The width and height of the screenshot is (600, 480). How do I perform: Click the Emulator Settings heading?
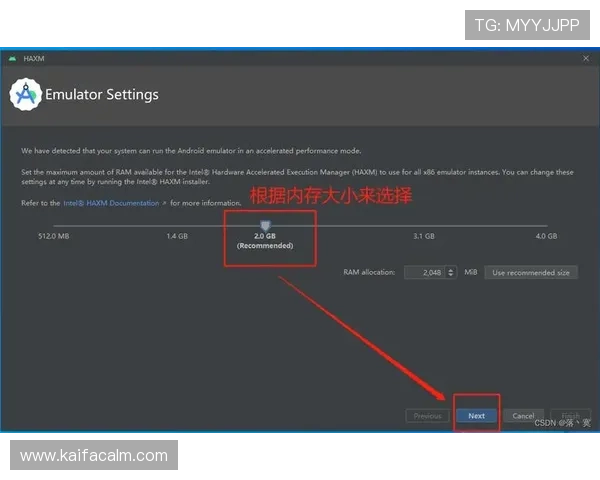(102, 95)
